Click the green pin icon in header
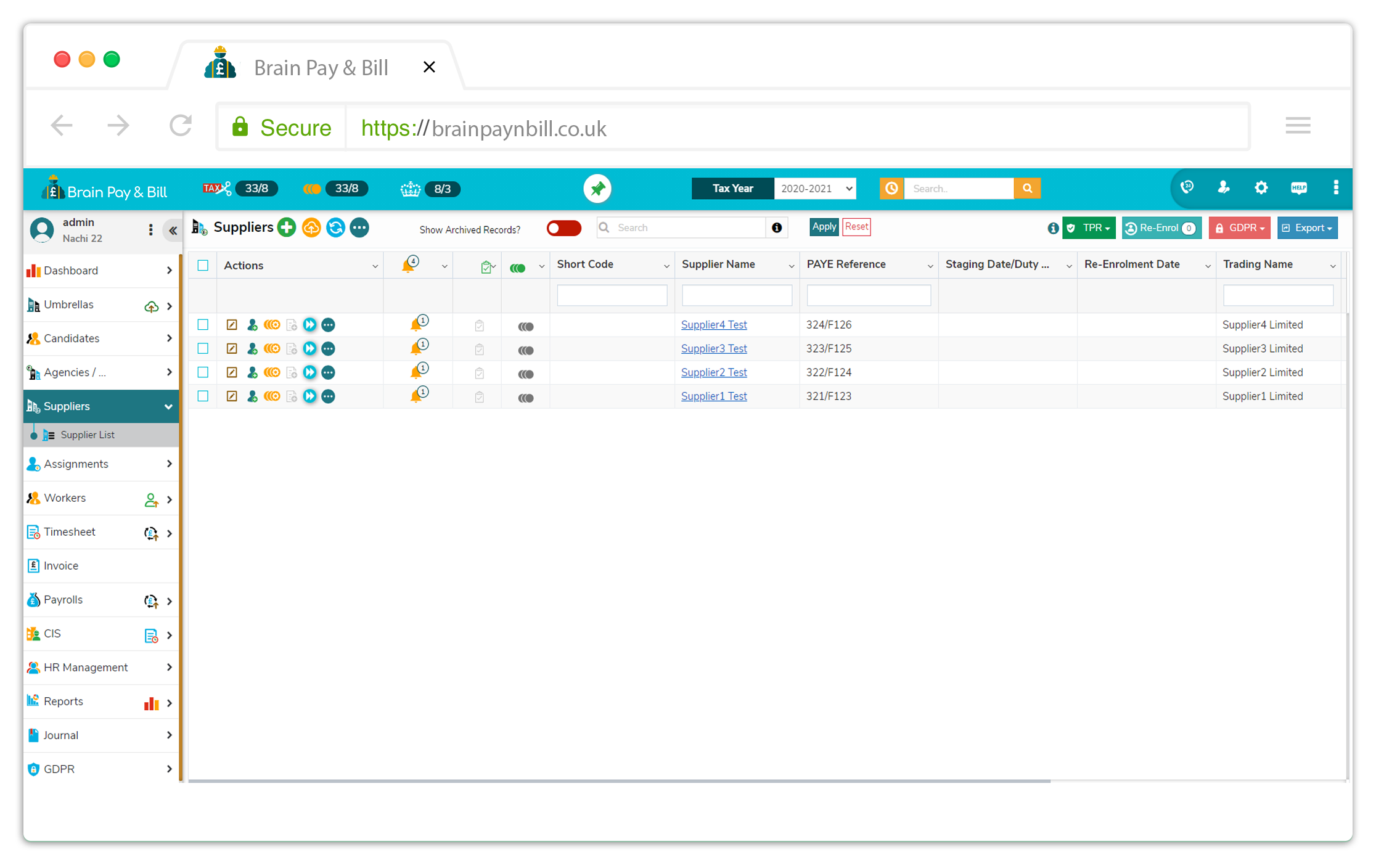Image resolution: width=1376 pixels, height=868 pixels. [597, 189]
